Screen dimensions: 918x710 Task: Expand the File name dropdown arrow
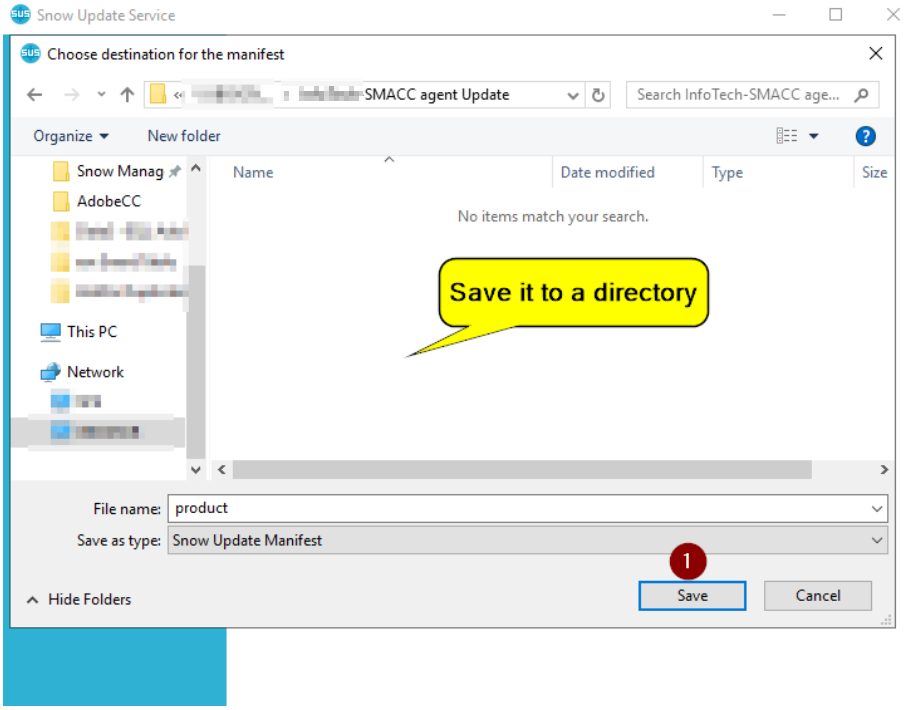click(x=876, y=509)
